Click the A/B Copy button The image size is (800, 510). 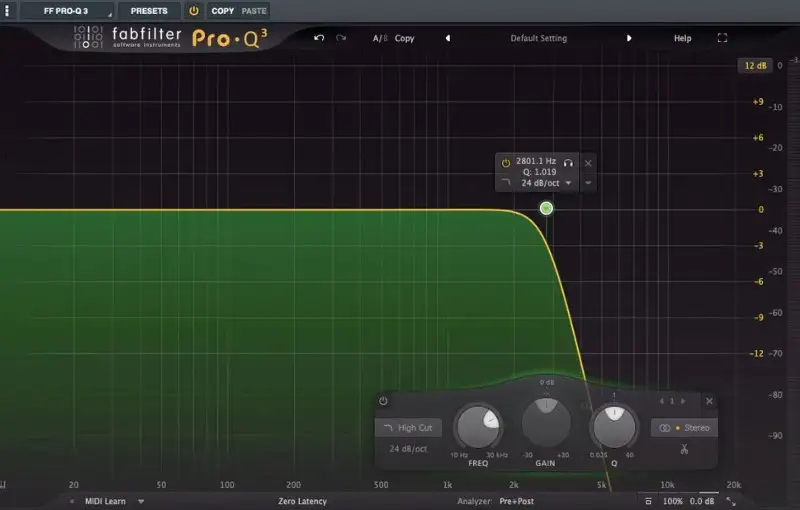404,38
